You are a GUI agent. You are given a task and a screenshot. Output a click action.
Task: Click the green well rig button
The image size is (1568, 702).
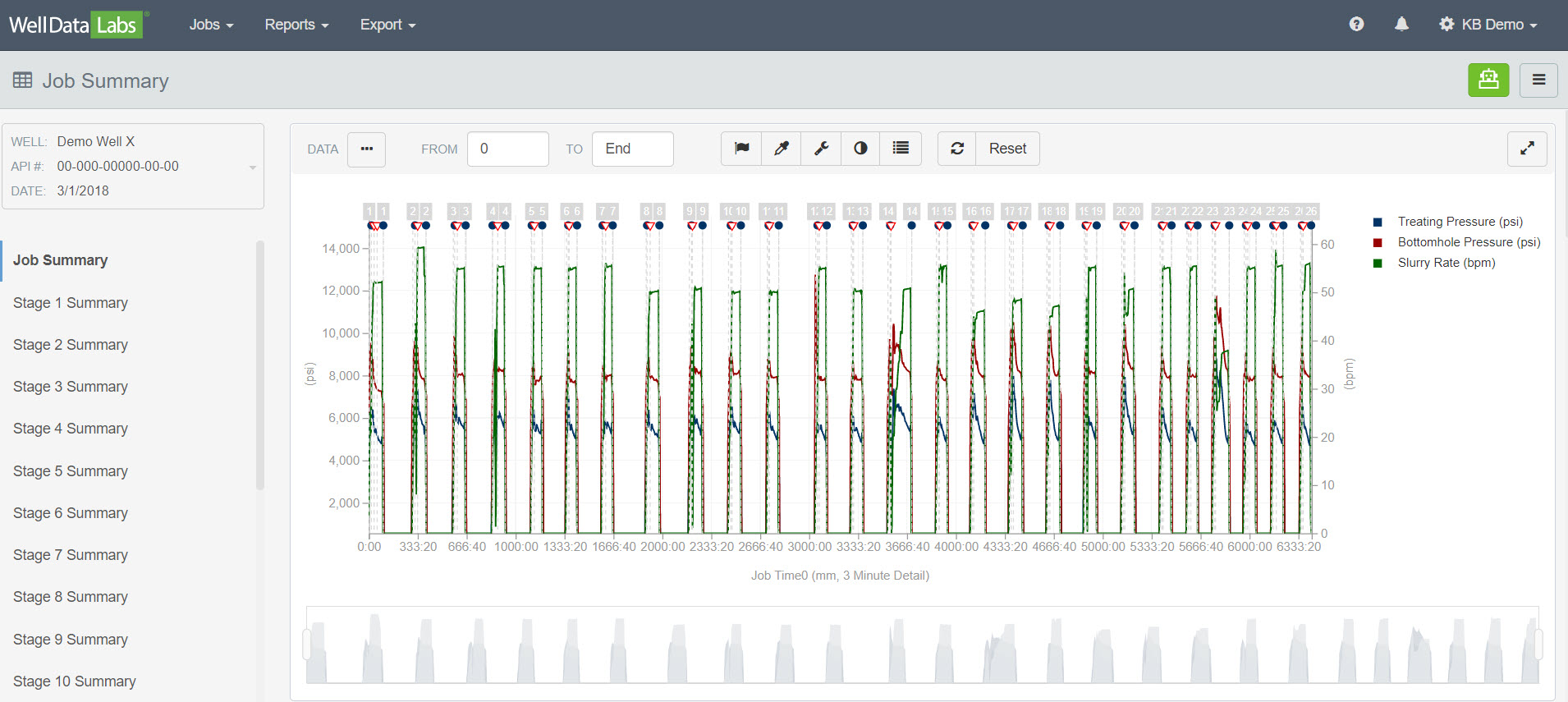[1488, 80]
